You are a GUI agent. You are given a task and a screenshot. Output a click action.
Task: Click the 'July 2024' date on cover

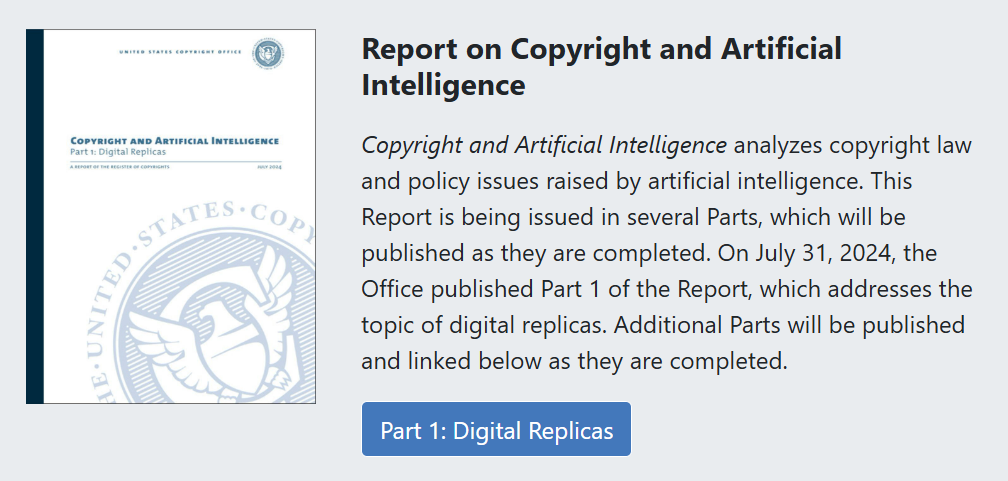point(269,167)
